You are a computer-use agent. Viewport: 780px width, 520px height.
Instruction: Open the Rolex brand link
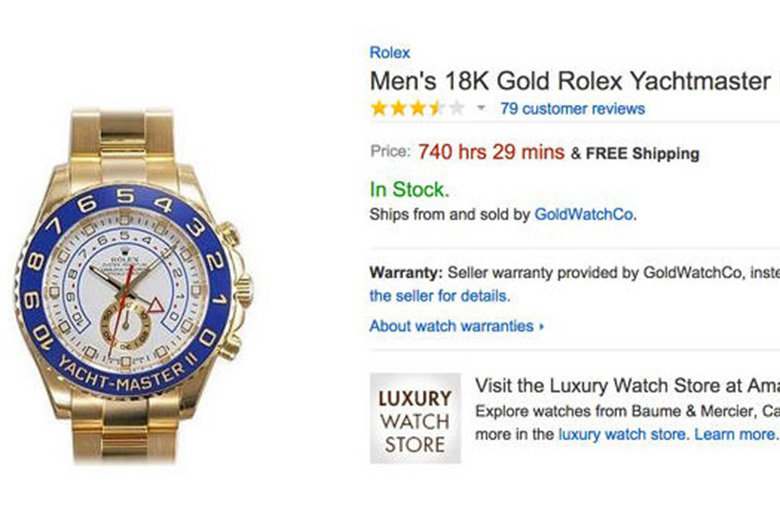tap(390, 52)
